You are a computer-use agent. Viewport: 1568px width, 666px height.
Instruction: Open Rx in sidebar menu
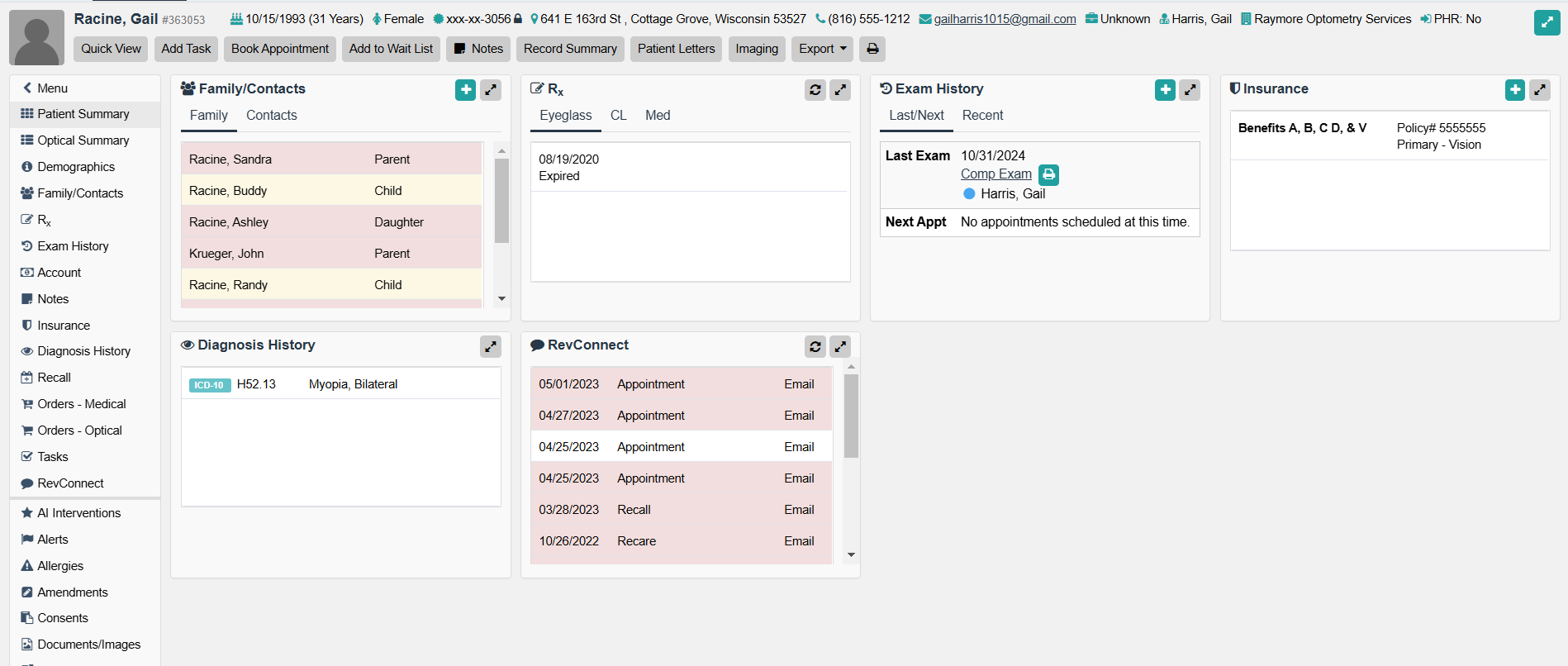[x=85, y=220]
